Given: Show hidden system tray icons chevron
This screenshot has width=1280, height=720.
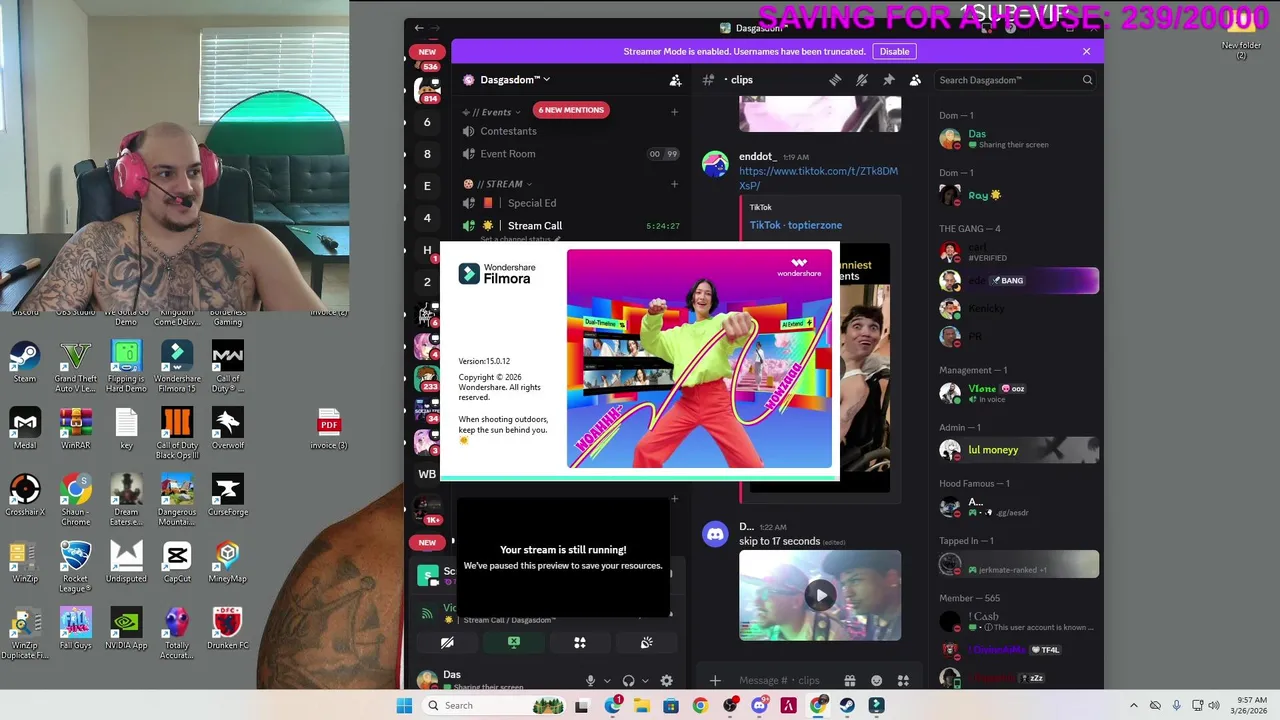Looking at the screenshot, I should (x=1133, y=705).
